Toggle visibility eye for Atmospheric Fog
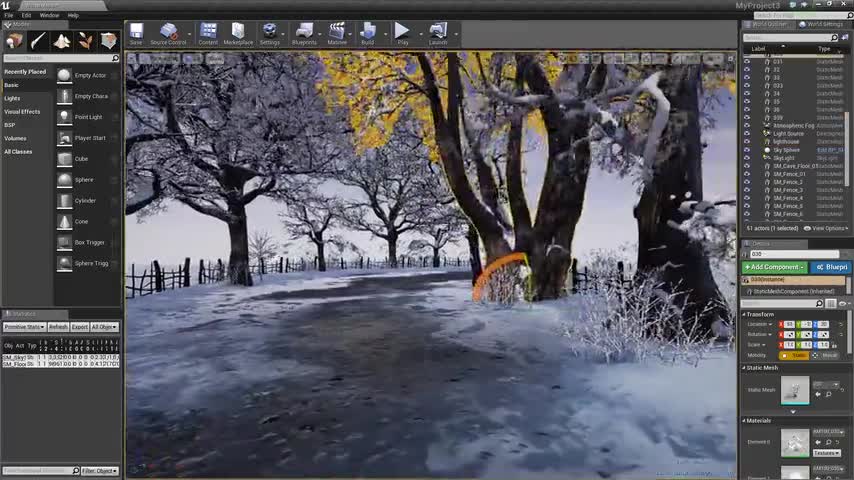854x480 pixels. tap(747, 125)
